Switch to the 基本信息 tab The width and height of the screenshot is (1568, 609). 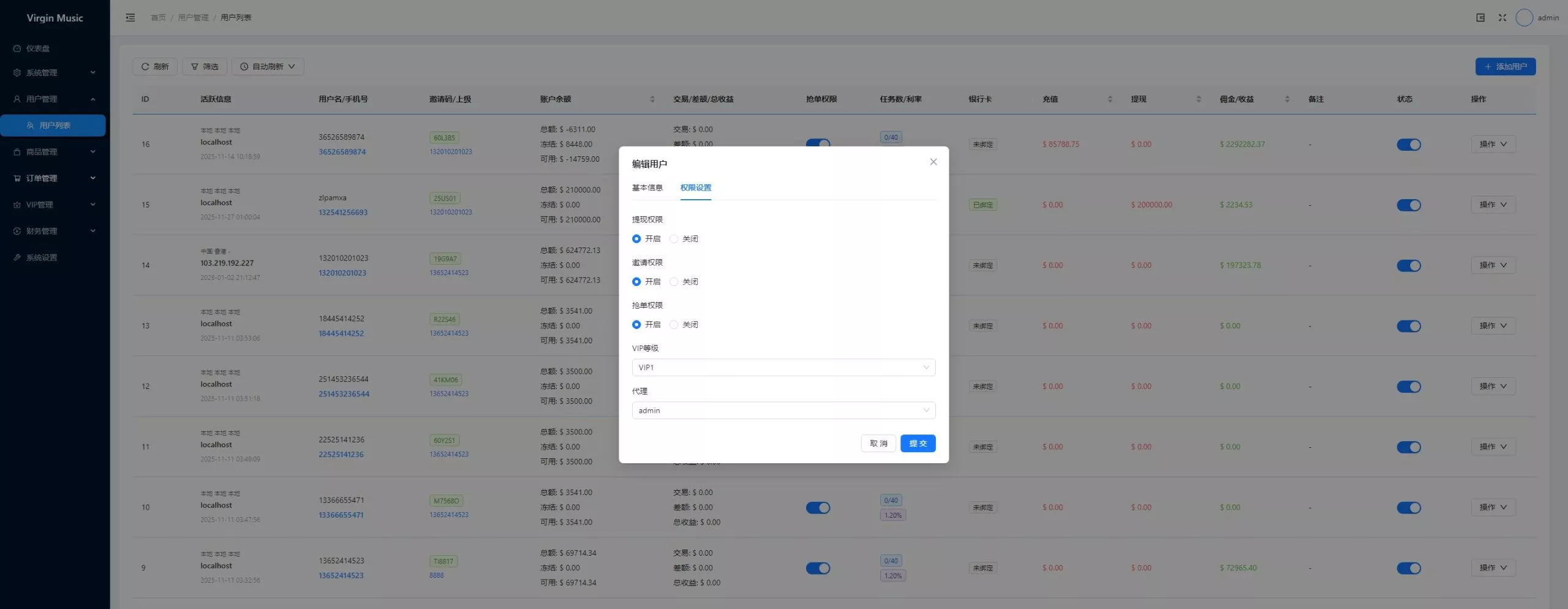point(647,187)
